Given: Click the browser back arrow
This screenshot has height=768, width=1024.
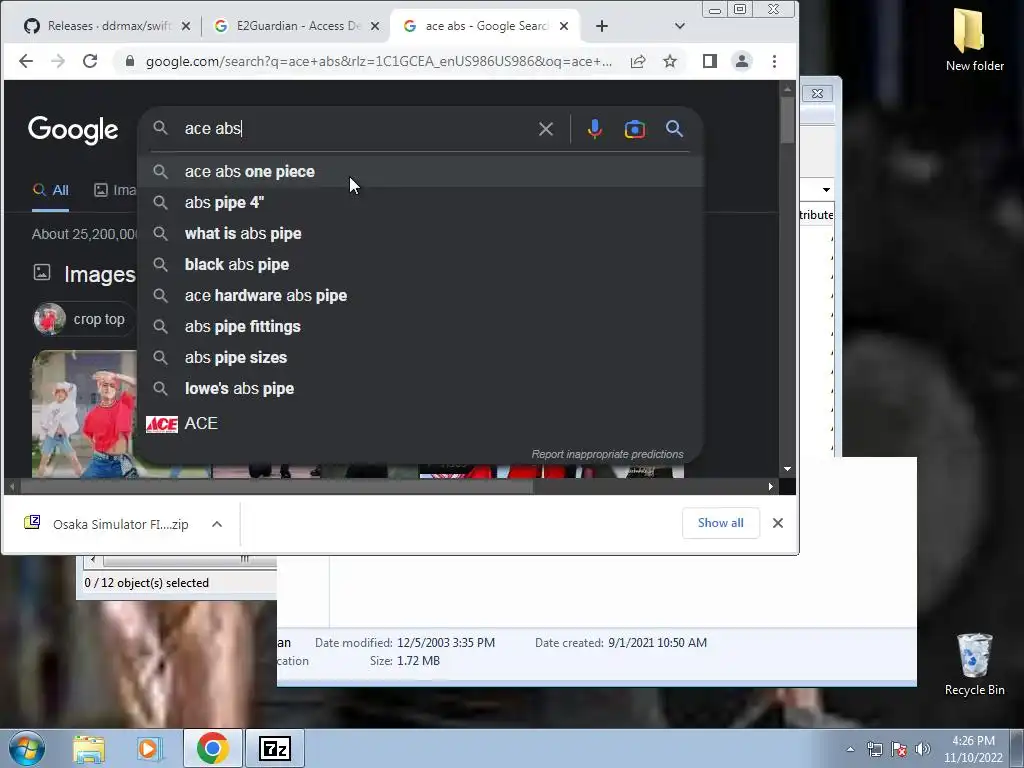Looking at the screenshot, I should (x=25, y=61).
